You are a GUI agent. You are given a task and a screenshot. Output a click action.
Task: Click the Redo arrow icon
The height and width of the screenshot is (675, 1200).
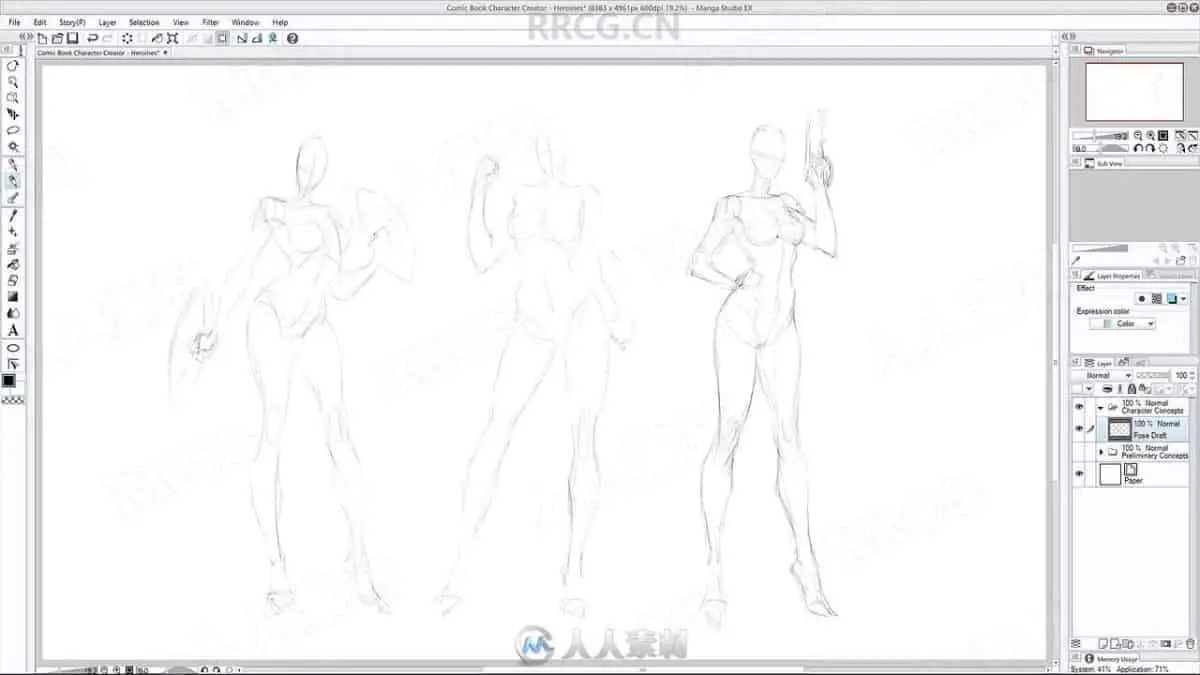[107, 38]
